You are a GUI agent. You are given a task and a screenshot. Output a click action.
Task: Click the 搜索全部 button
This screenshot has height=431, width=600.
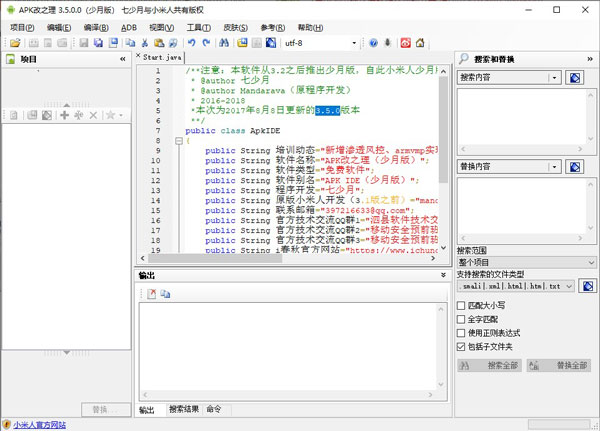click(x=489, y=366)
